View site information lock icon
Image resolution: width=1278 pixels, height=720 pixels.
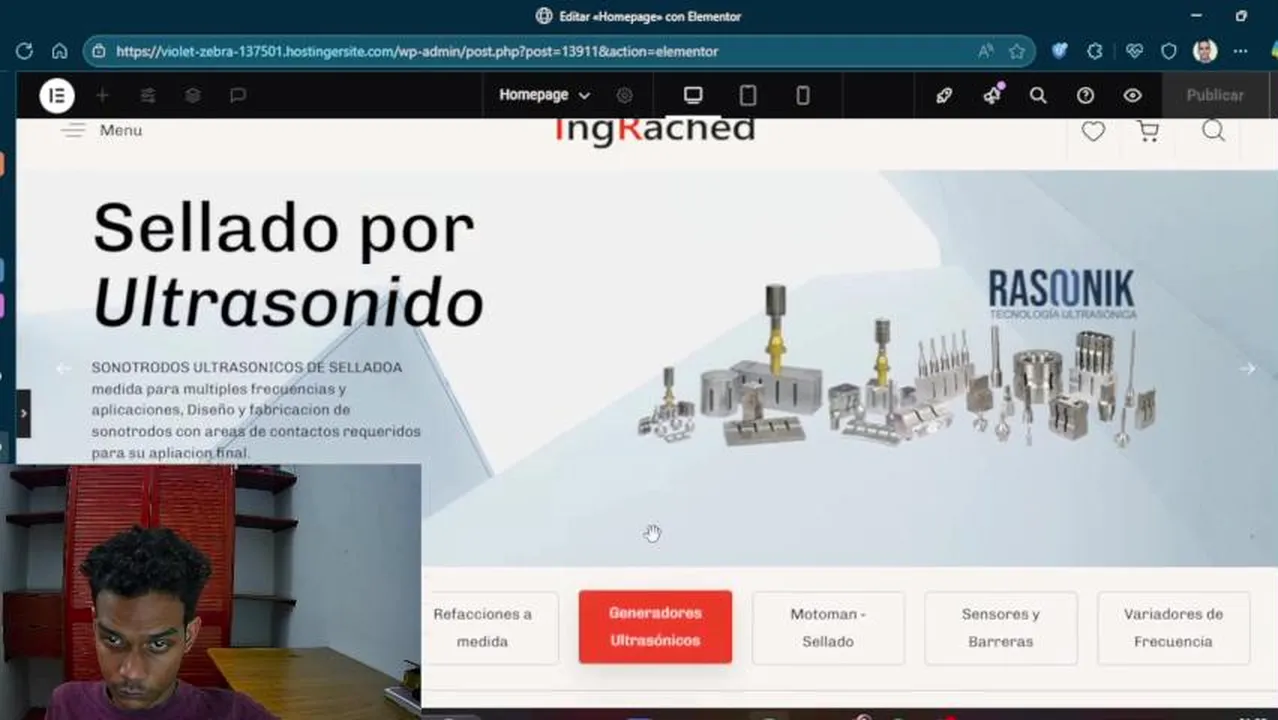coord(98,51)
